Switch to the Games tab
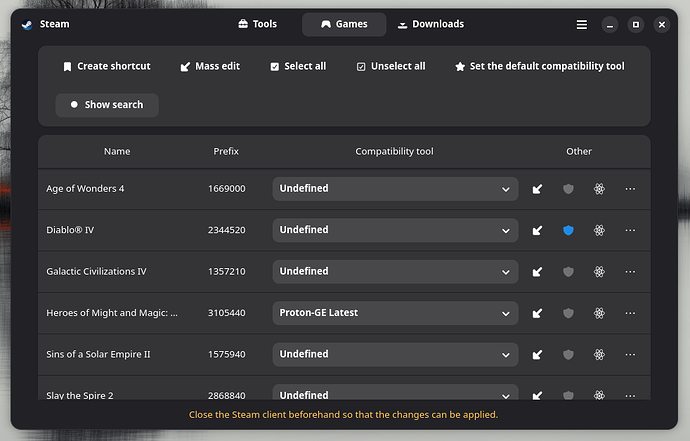 344,24
